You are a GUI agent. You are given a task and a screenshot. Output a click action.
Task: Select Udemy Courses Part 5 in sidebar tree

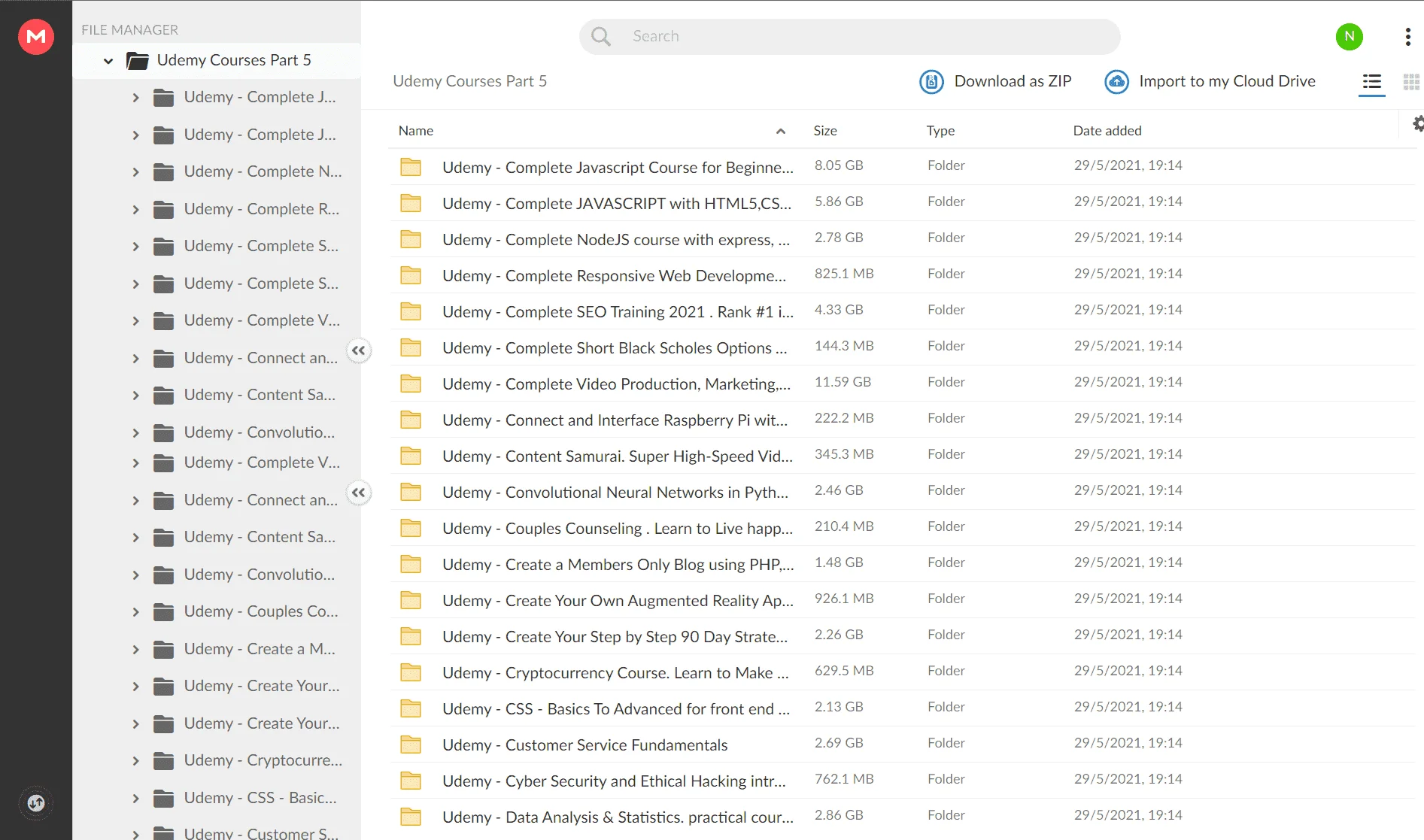pyautogui.click(x=234, y=60)
